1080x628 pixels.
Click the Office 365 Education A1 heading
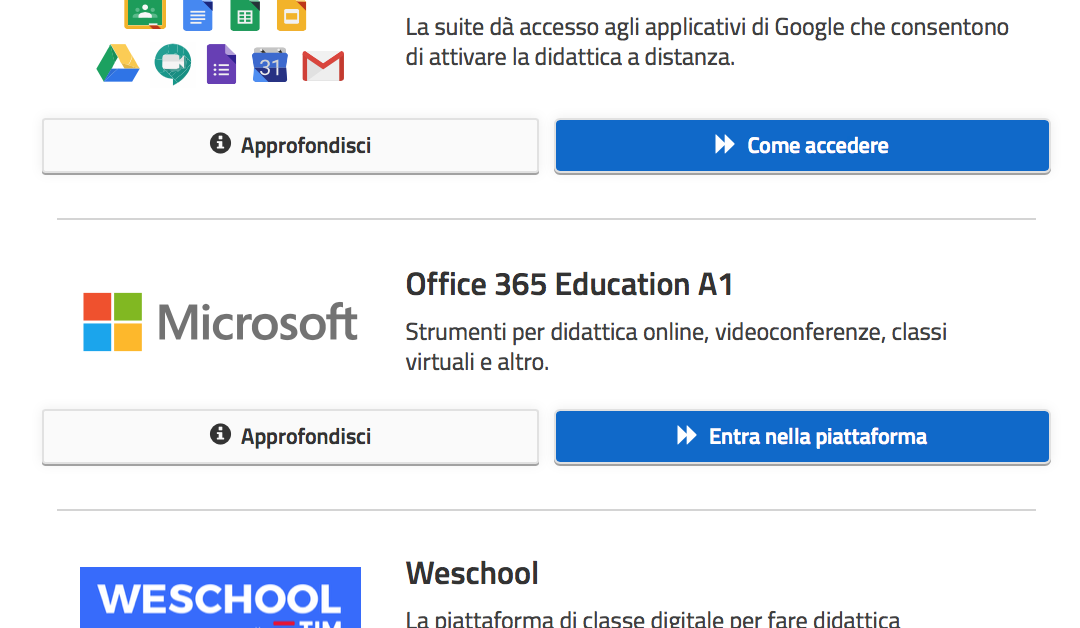click(x=569, y=284)
